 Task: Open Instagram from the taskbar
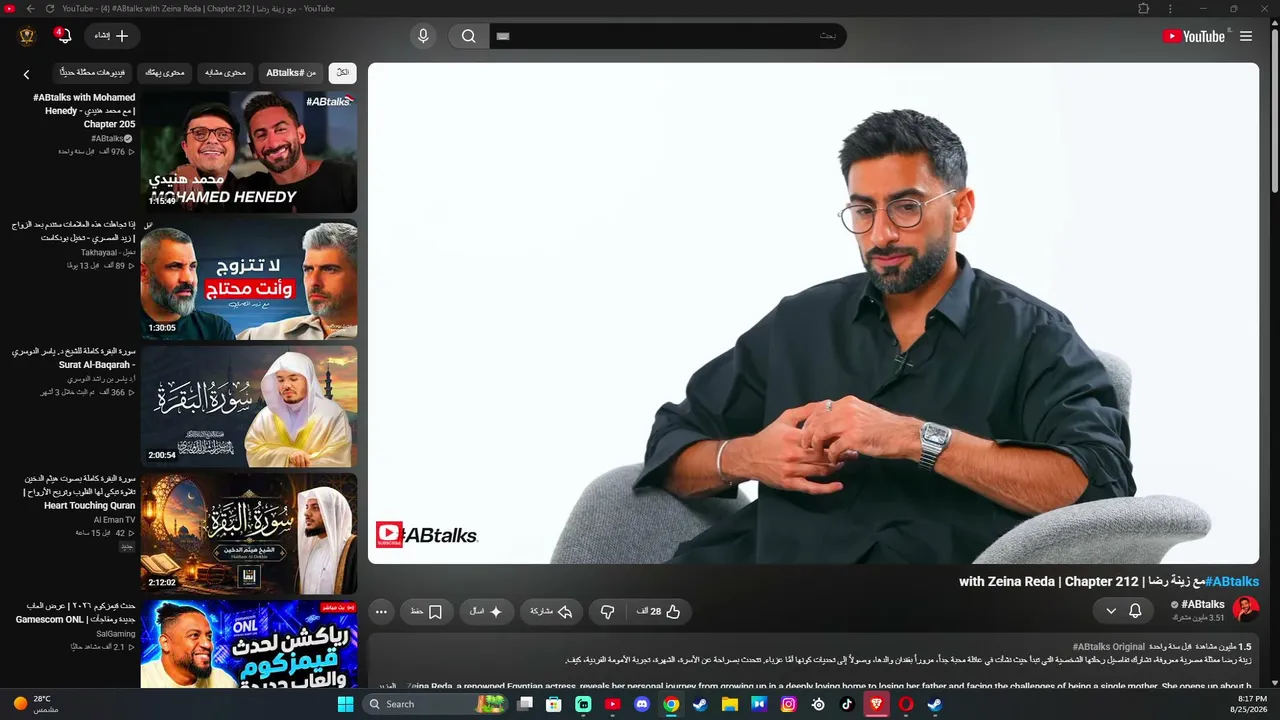pyautogui.click(x=789, y=704)
